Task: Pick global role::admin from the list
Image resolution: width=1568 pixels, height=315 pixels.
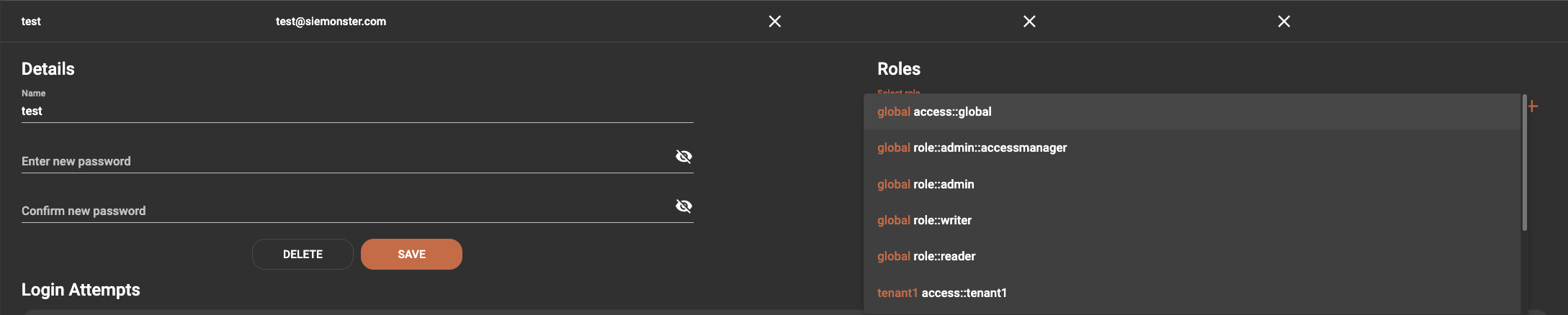Action: click(926, 184)
